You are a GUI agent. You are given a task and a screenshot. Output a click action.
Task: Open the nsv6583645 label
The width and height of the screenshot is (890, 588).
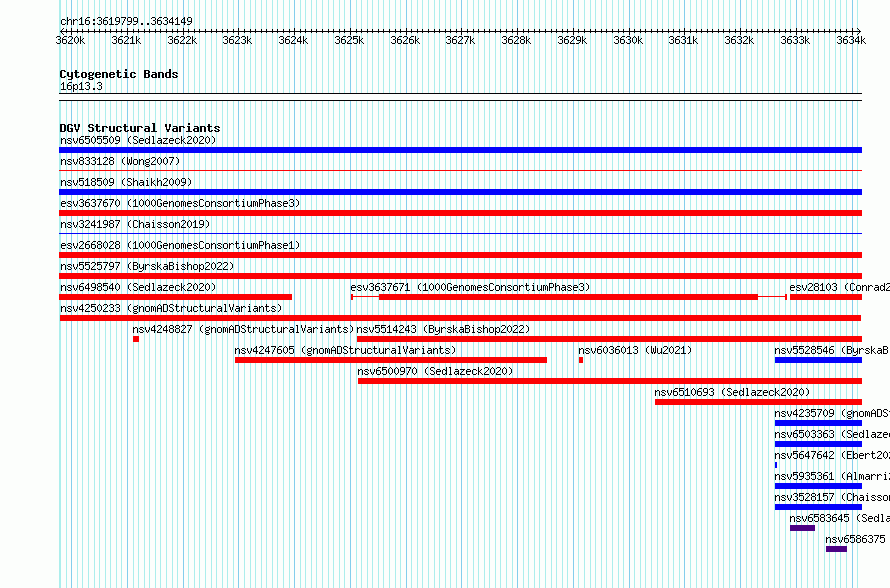tap(839, 518)
